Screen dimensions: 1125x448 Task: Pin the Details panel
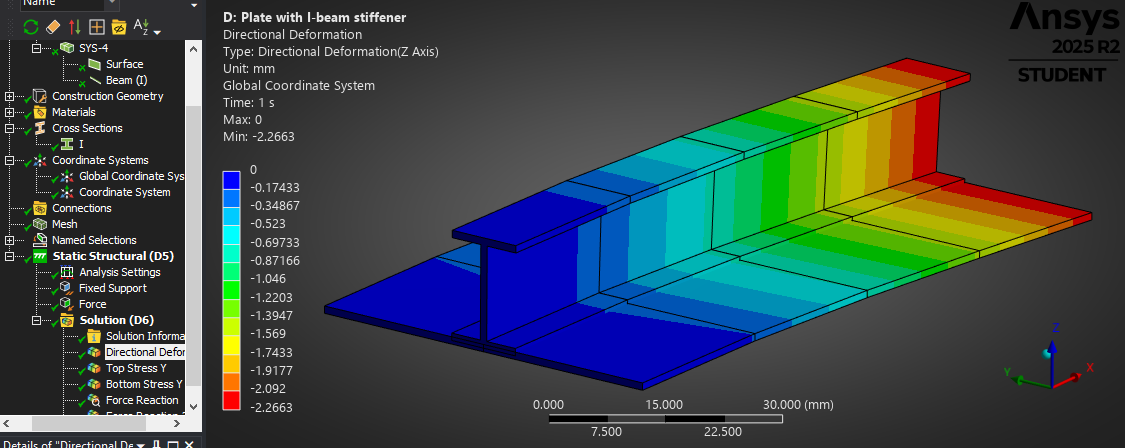tap(157, 445)
